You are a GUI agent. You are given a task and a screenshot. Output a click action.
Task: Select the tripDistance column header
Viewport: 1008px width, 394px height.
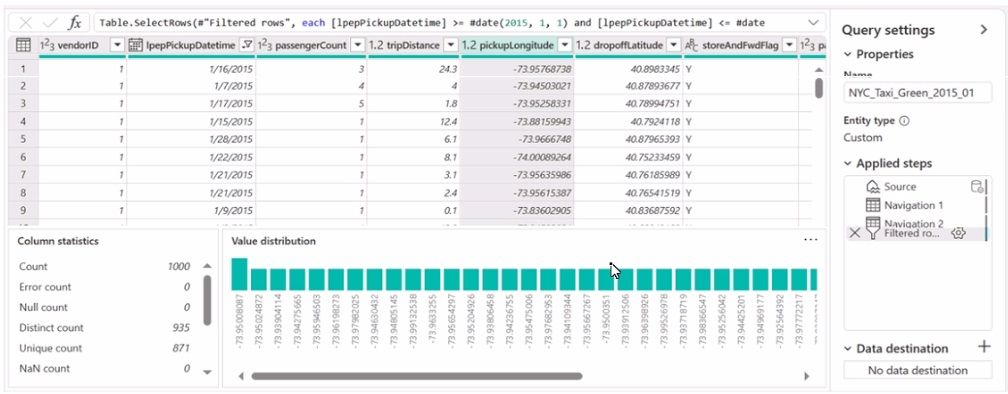click(x=413, y=46)
